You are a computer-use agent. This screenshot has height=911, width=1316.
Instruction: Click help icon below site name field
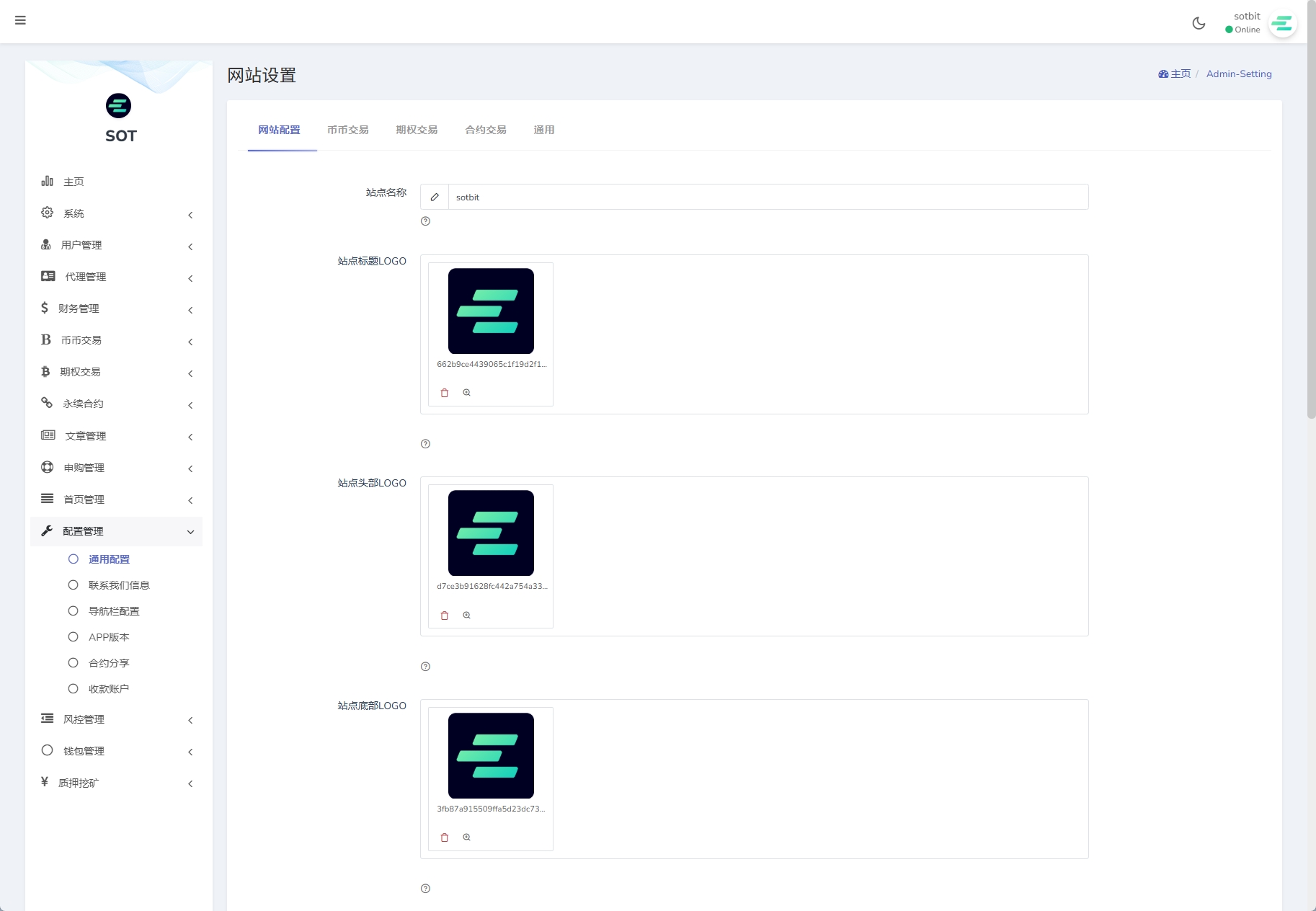[425, 221]
